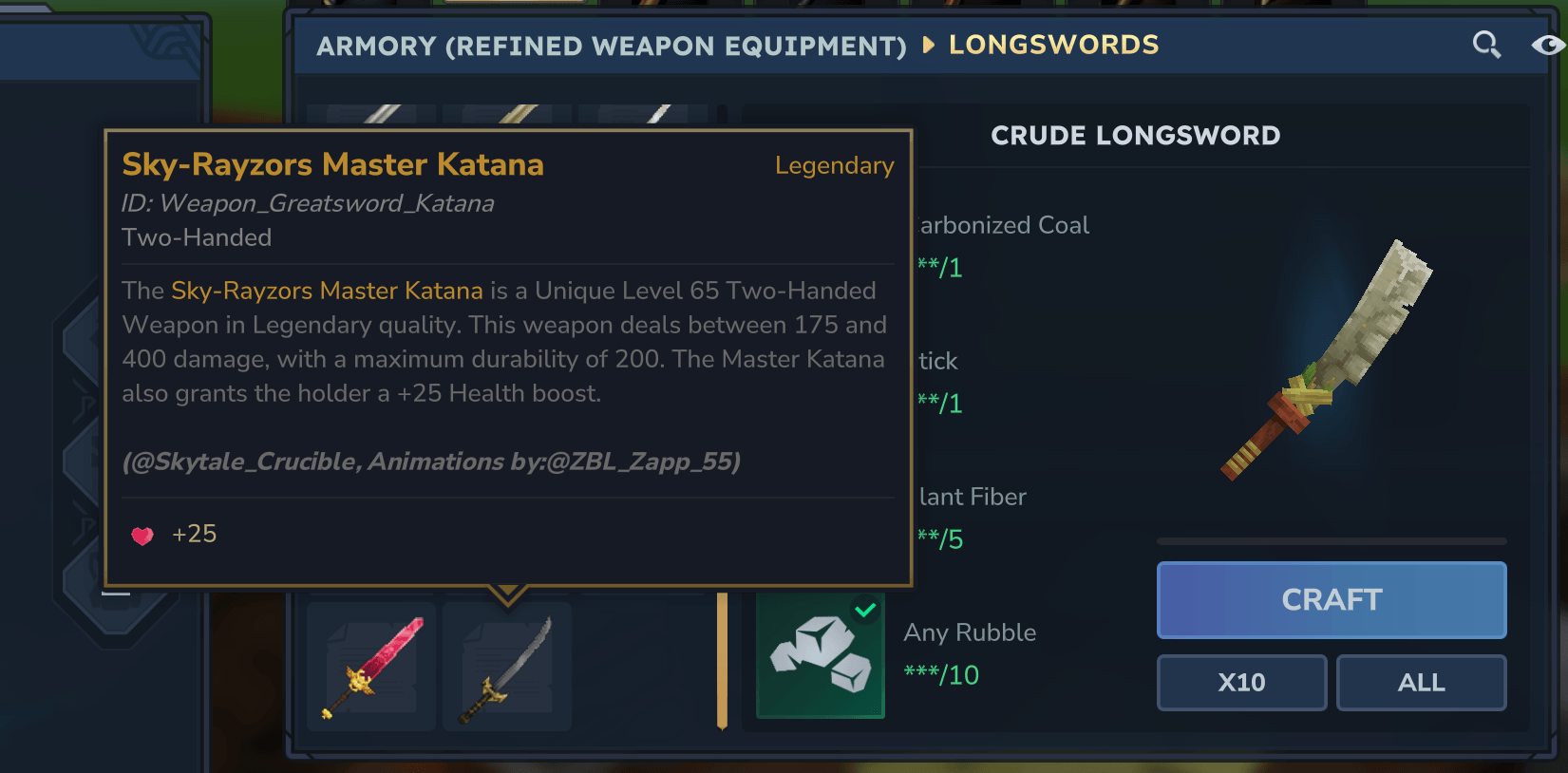This screenshot has height=773, width=1568.
Task: Click the CRUDE LONGSWORD item heading
Action: click(1135, 136)
